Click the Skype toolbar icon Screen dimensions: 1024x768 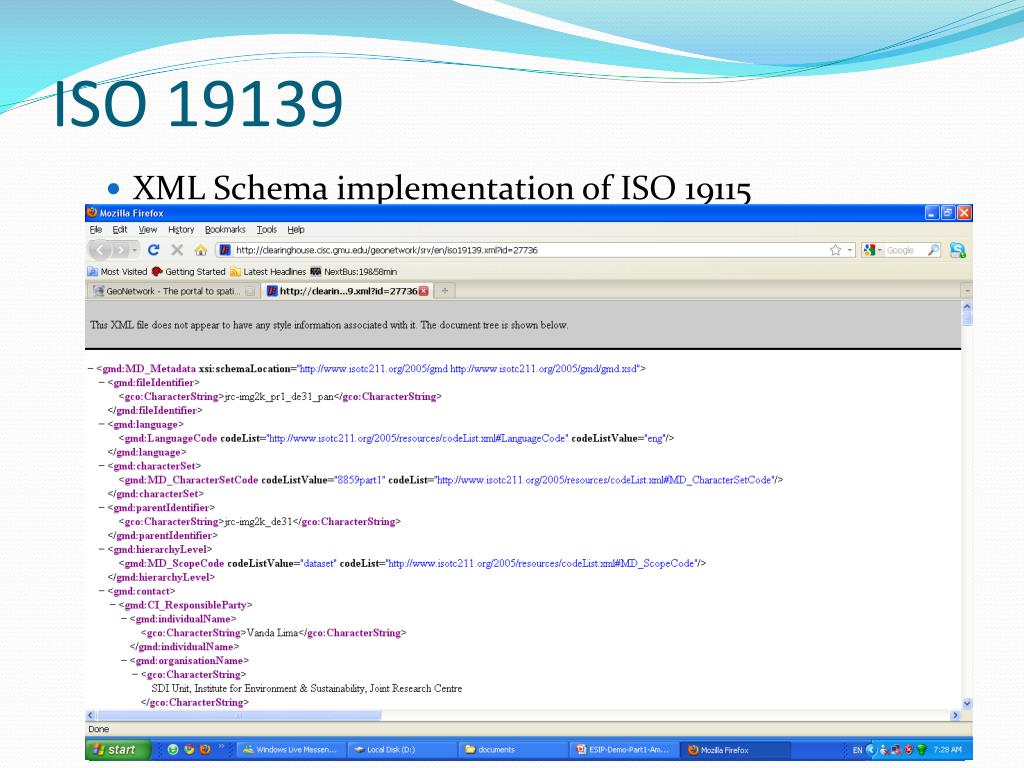click(x=957, y=250)
